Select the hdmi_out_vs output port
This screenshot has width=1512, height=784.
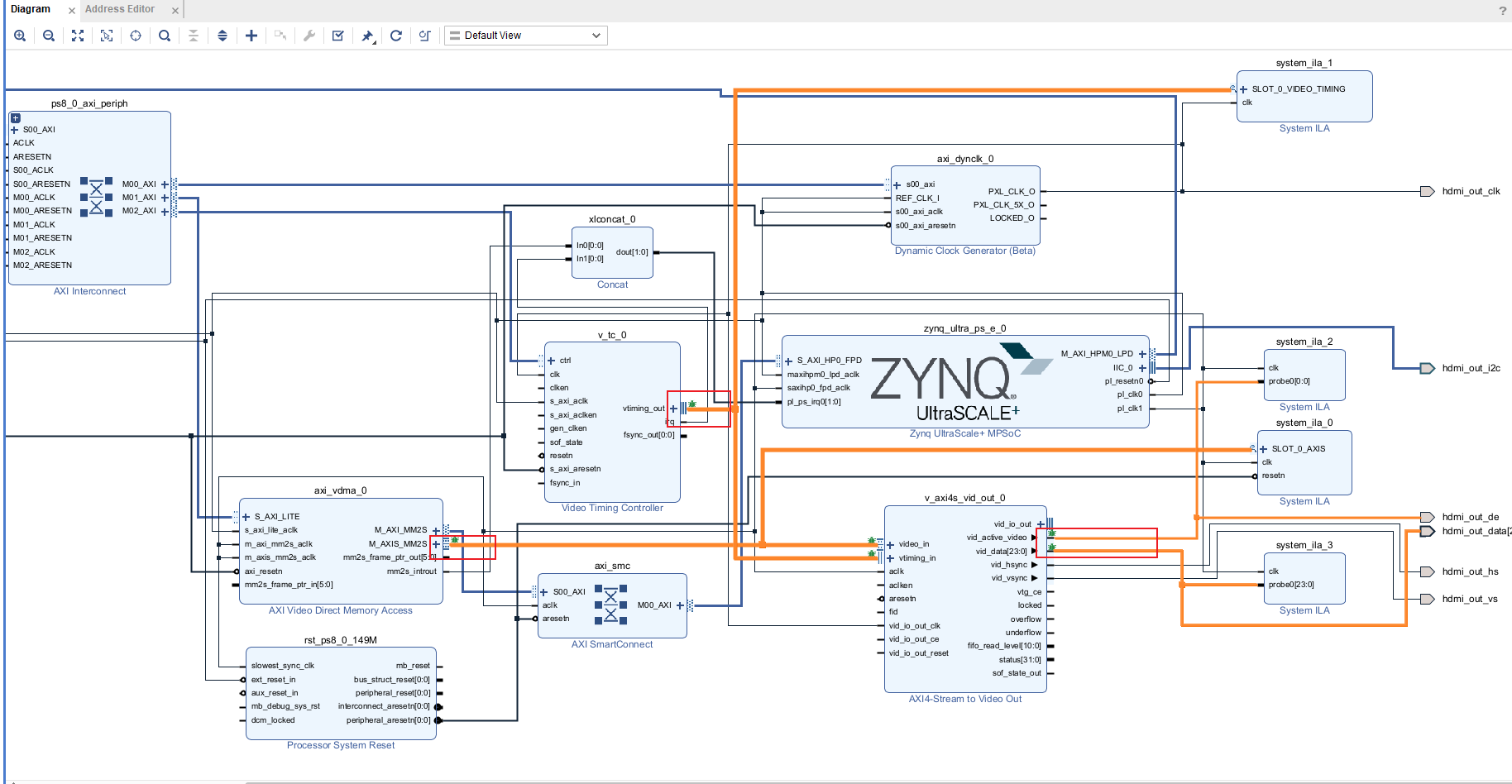pyautogui.click(x=1428, y=600)
